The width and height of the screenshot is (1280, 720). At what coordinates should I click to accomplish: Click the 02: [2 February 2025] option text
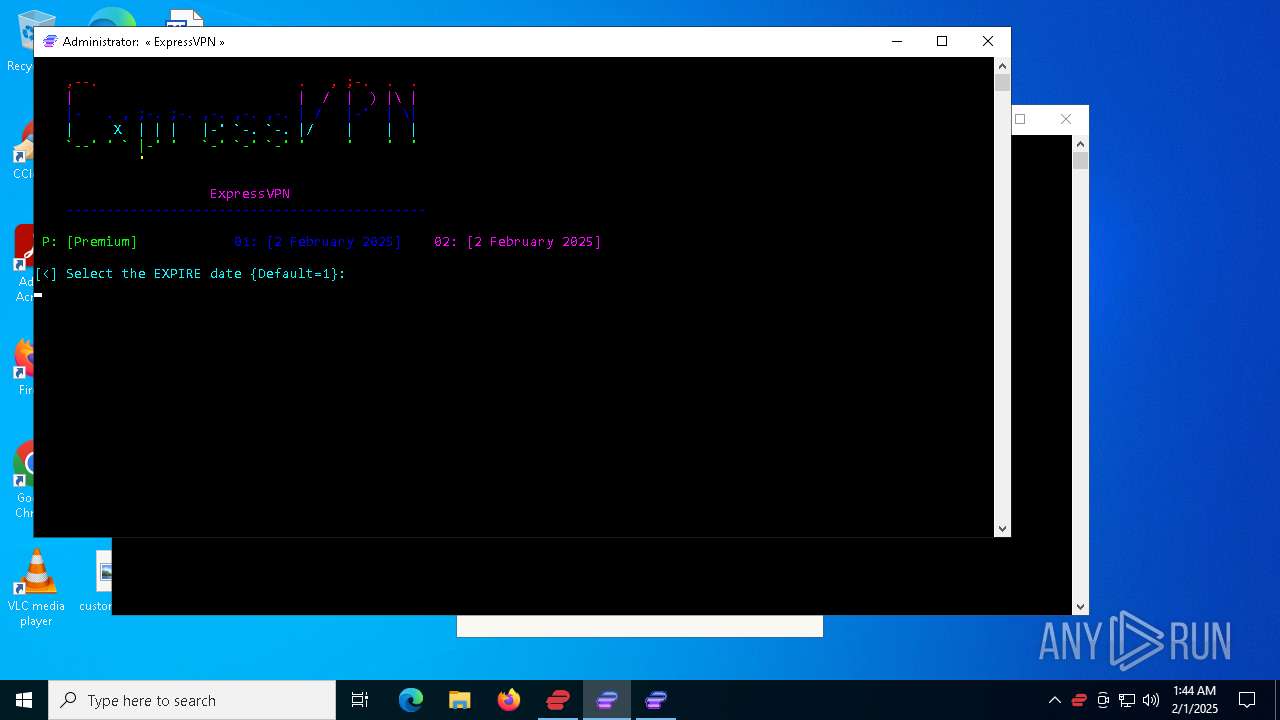pos(517,242)
